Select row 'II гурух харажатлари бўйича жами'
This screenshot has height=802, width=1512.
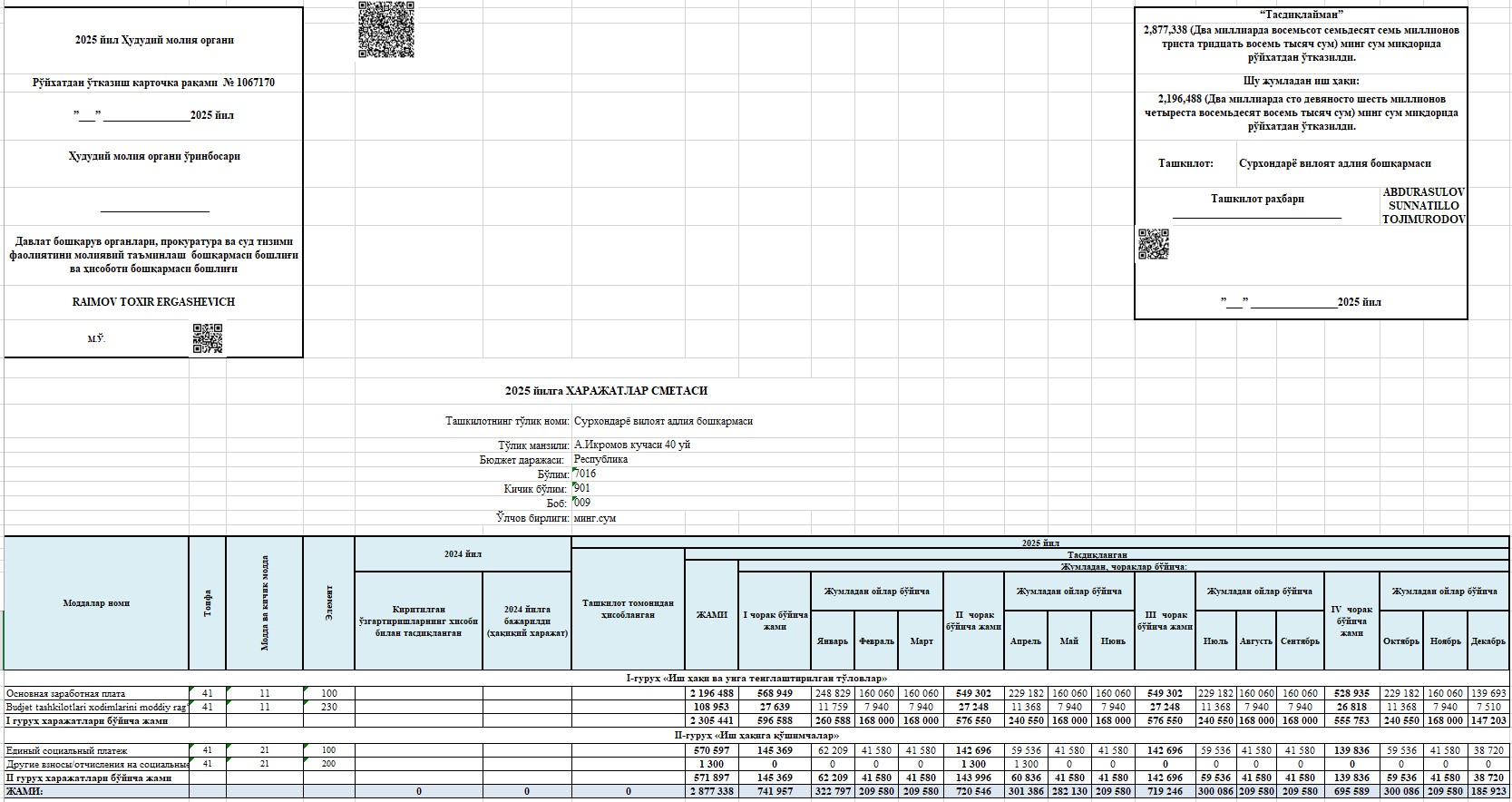[x=96, y=778]
